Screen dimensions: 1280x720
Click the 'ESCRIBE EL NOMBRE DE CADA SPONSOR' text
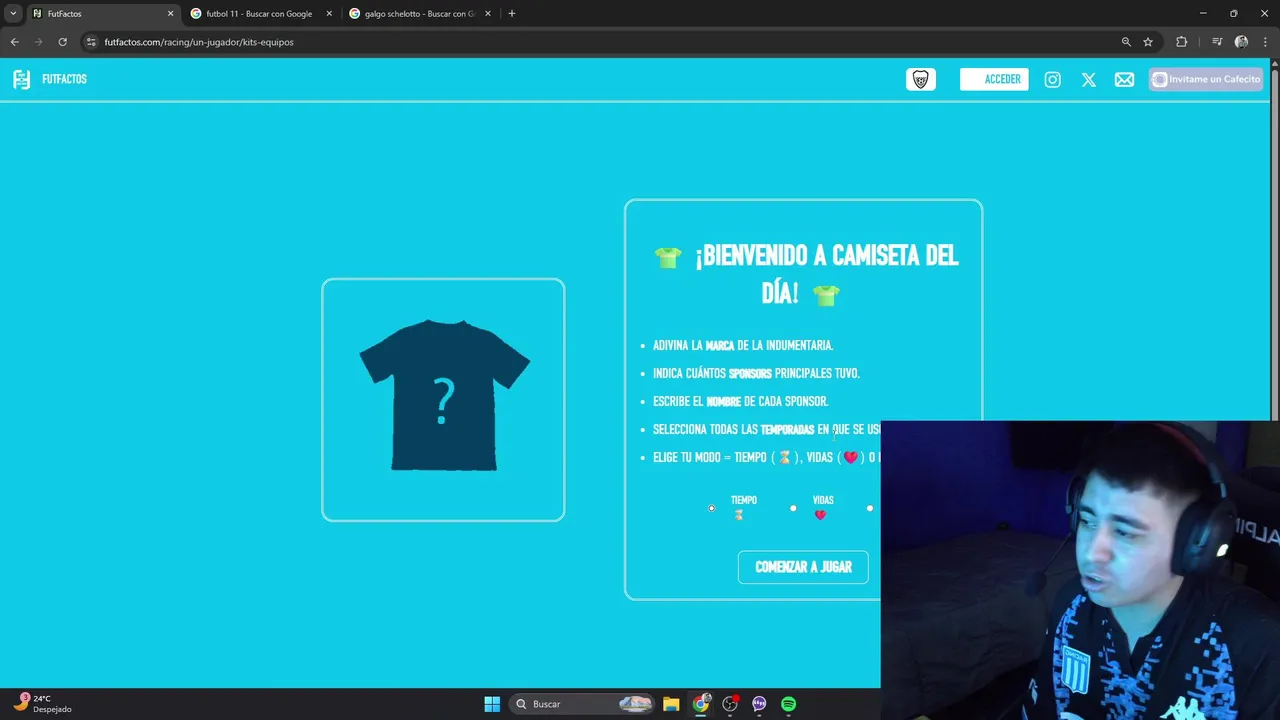click(740, 401)
